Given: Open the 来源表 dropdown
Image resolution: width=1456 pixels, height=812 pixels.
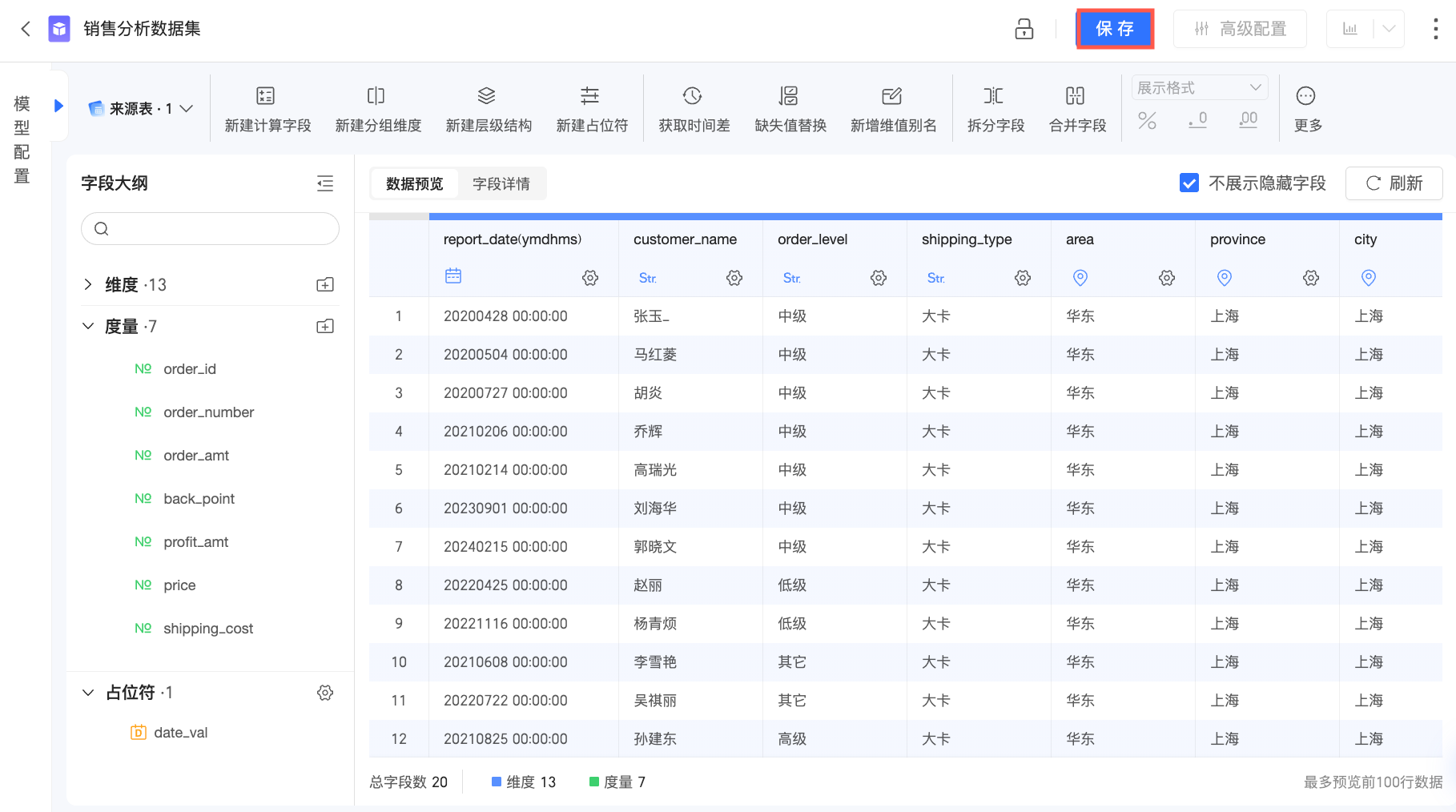Looking at the screenshot, I should point(142,108).
